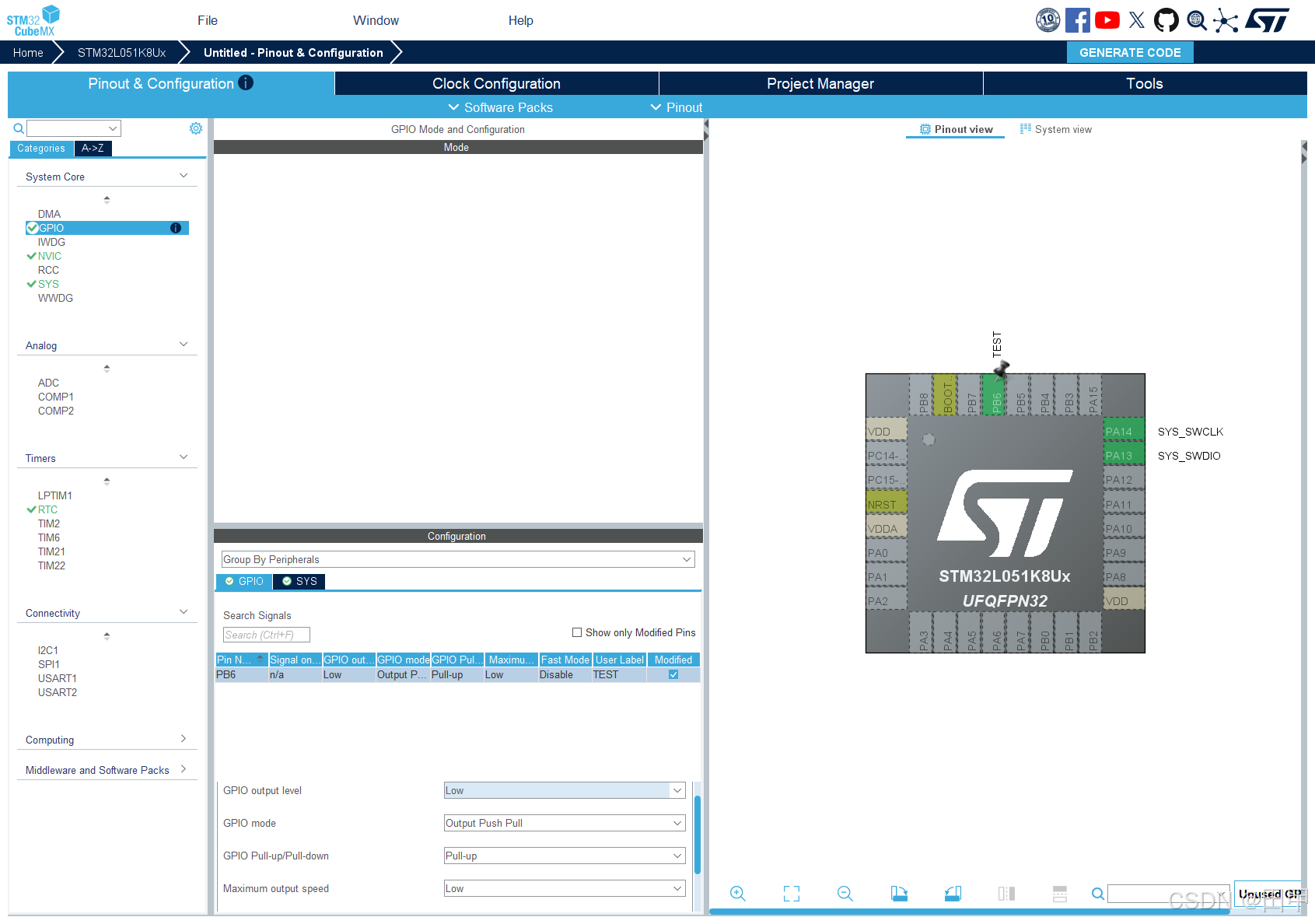This screenshot has height=924, width=1315.
Task: Open the GPIO output level dropdown
Action: pyautogui.click(x=565, y=790)
